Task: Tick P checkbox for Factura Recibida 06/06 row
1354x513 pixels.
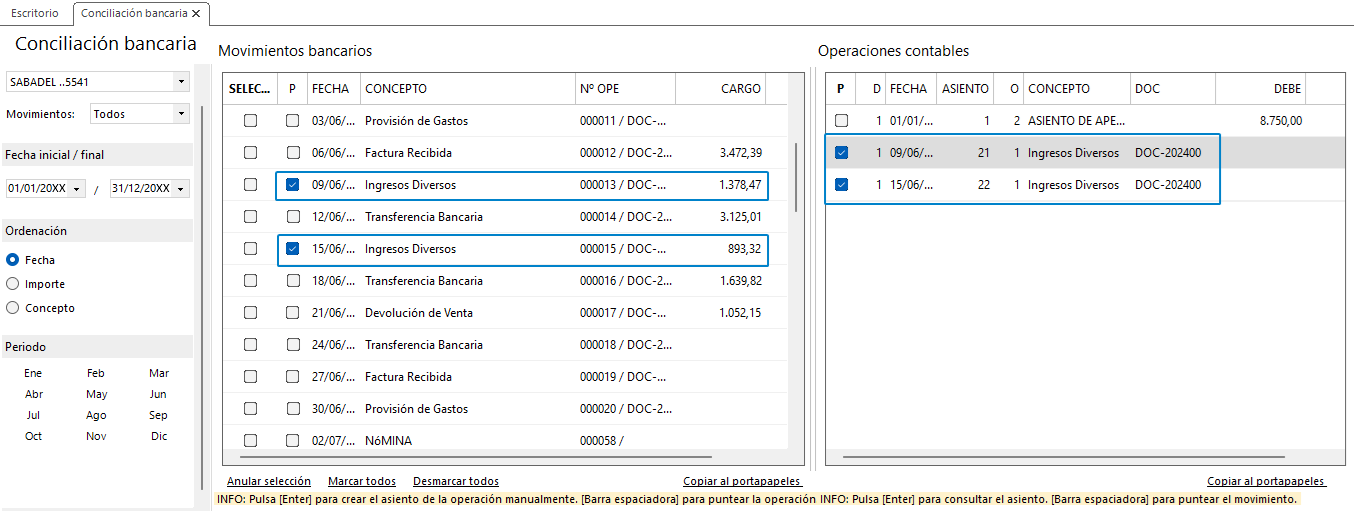Action: point(293,153)
